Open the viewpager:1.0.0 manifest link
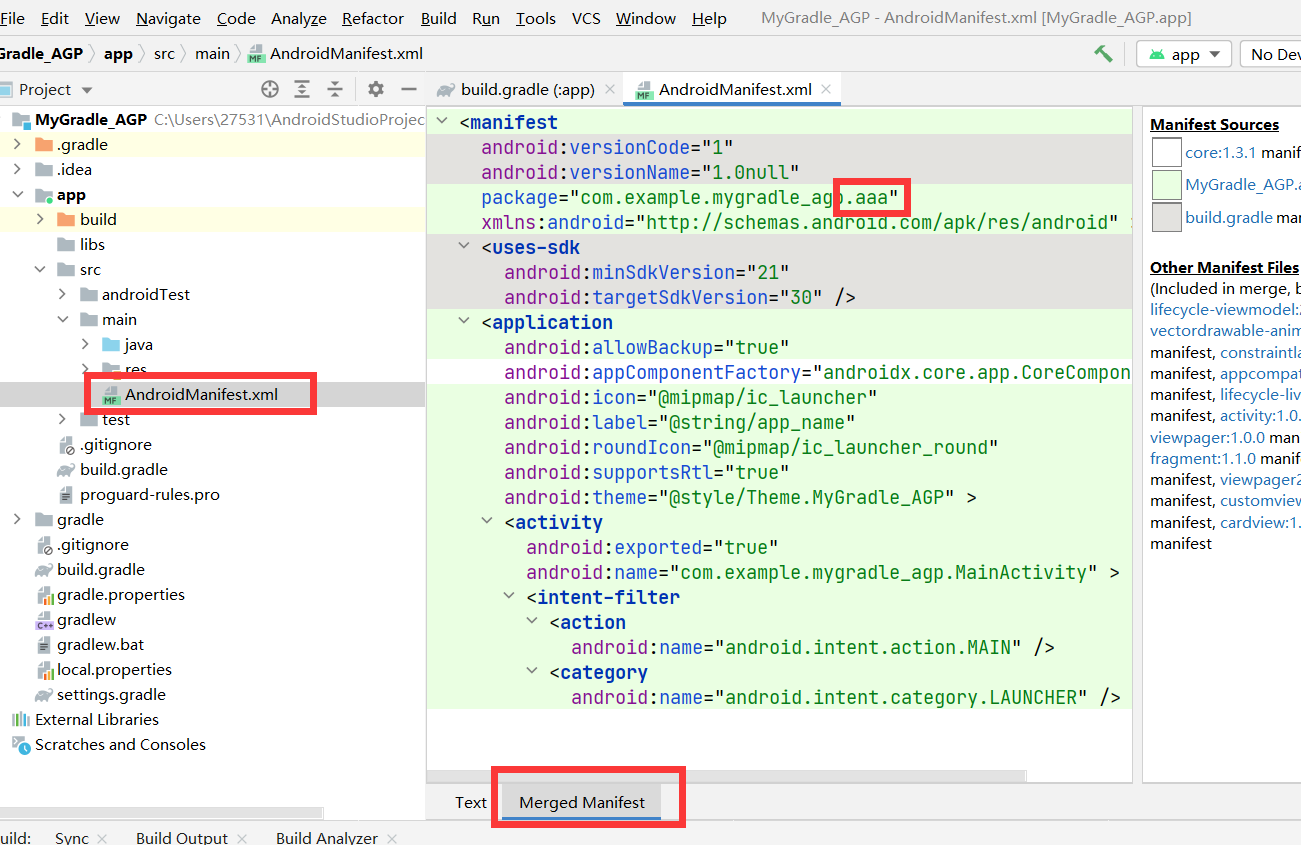 pyautogui.click(x=1207, y=437)
